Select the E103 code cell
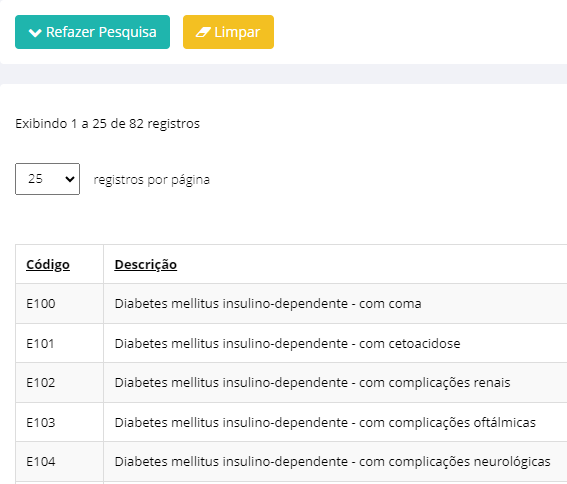The image size is (567, 484). (x=59, y=422)
